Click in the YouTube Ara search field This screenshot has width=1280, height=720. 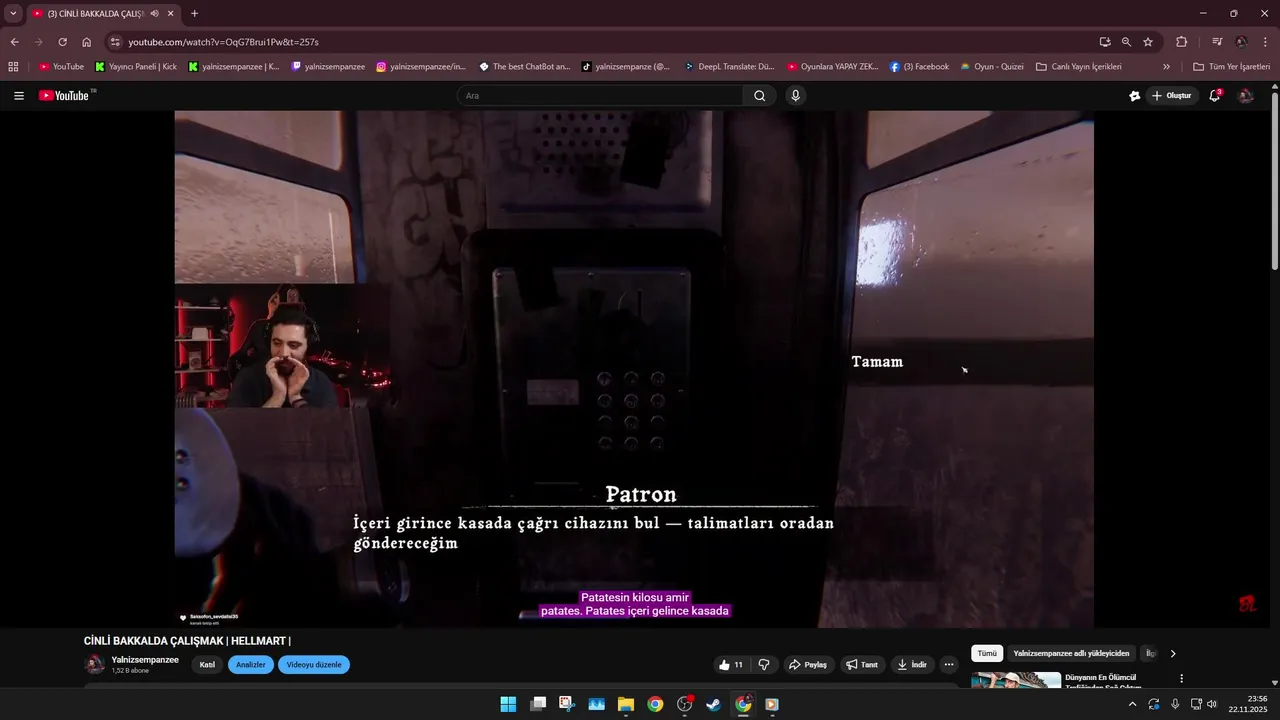[600, 96]
